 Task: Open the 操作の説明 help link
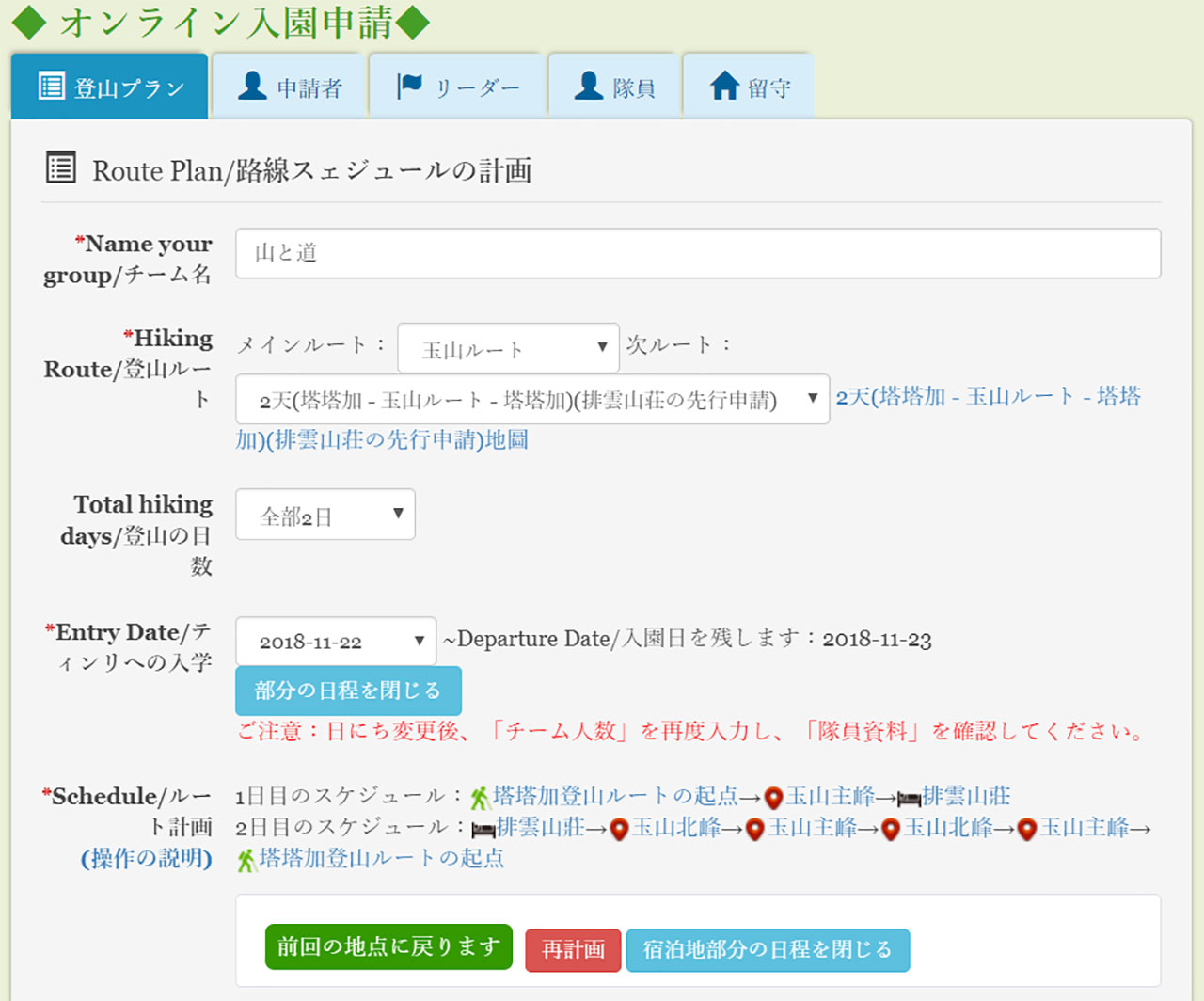tap(146, 859)
